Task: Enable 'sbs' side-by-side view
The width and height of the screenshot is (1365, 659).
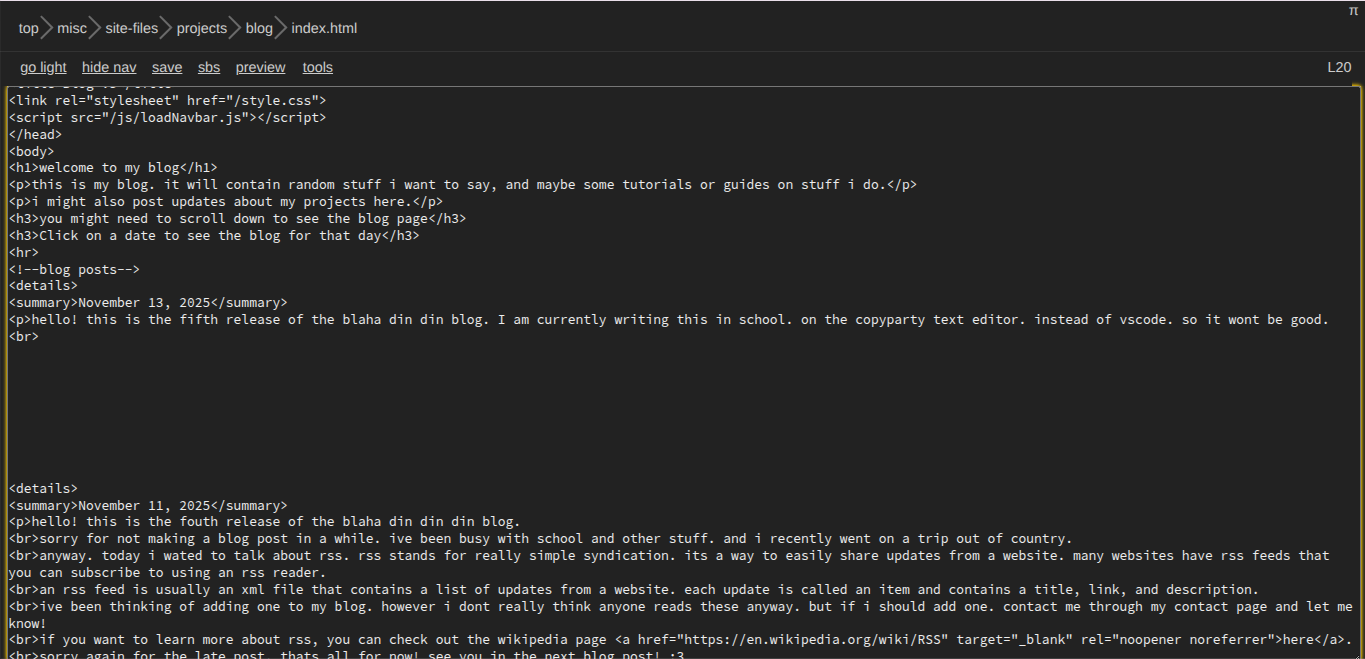Action: click(209, 68)
